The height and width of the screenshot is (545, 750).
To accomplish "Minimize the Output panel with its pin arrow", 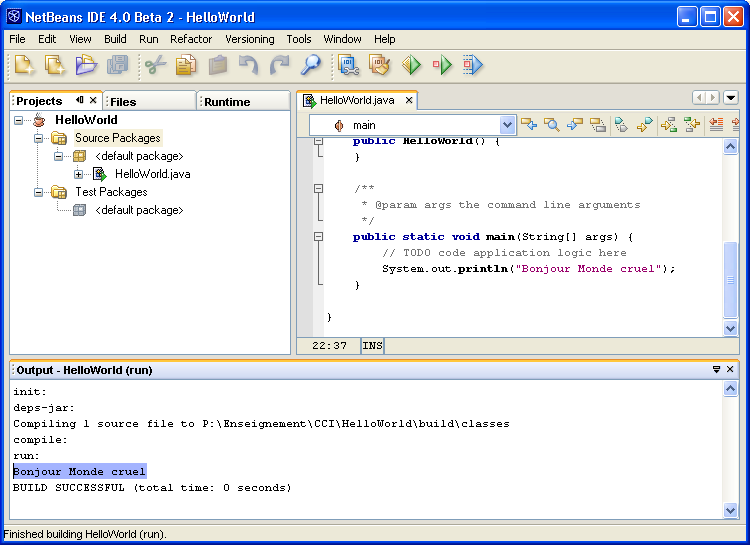I will (x=716, y=369).
